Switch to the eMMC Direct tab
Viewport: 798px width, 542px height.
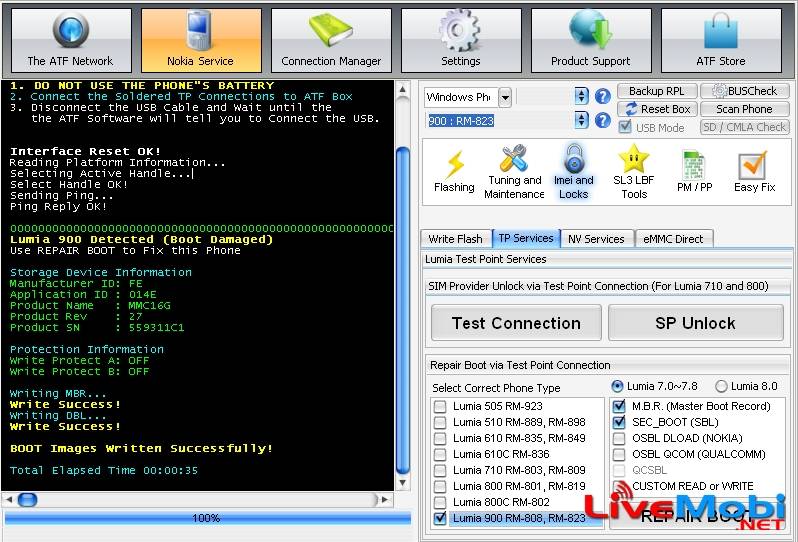[673, 239]
